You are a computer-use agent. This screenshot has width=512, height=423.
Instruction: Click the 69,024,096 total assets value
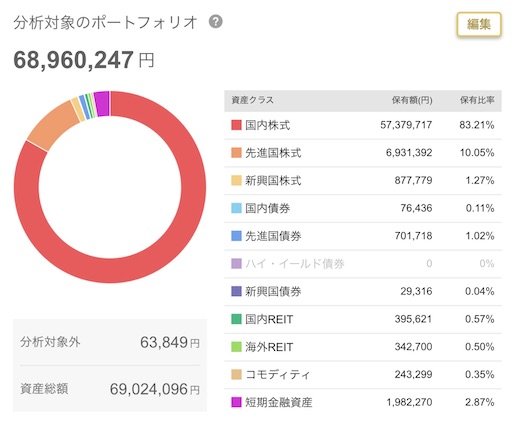149,389
